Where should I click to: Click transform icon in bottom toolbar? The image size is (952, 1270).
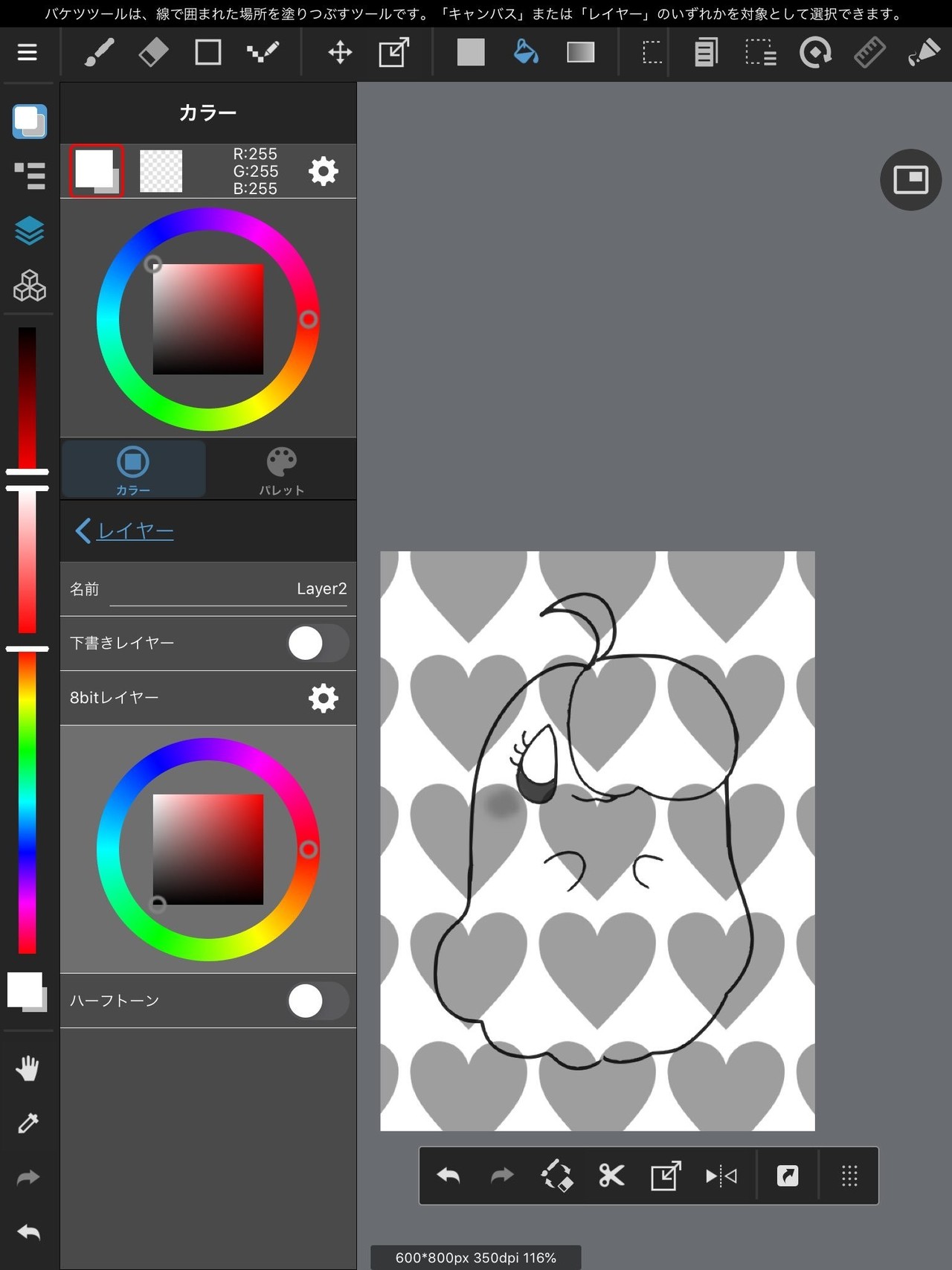point(666,1176)
